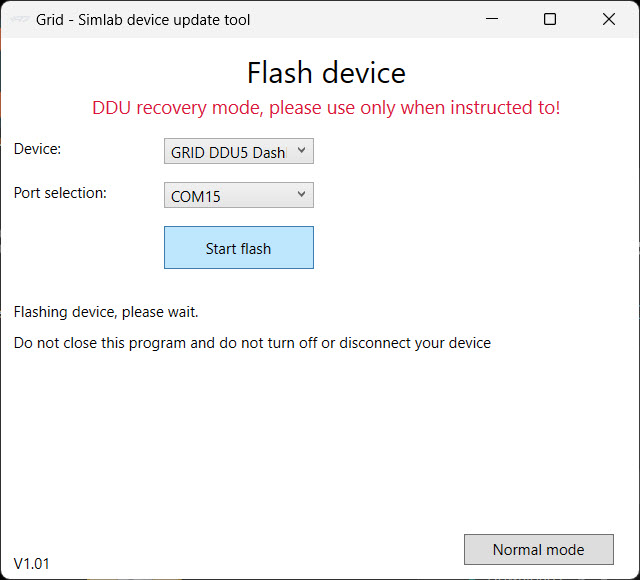Image resolution: width=640 pixels, height=580 pixels.
Task: Click the 'Flashing device, please wait.' status message
Action: click(x=106, y=312)
